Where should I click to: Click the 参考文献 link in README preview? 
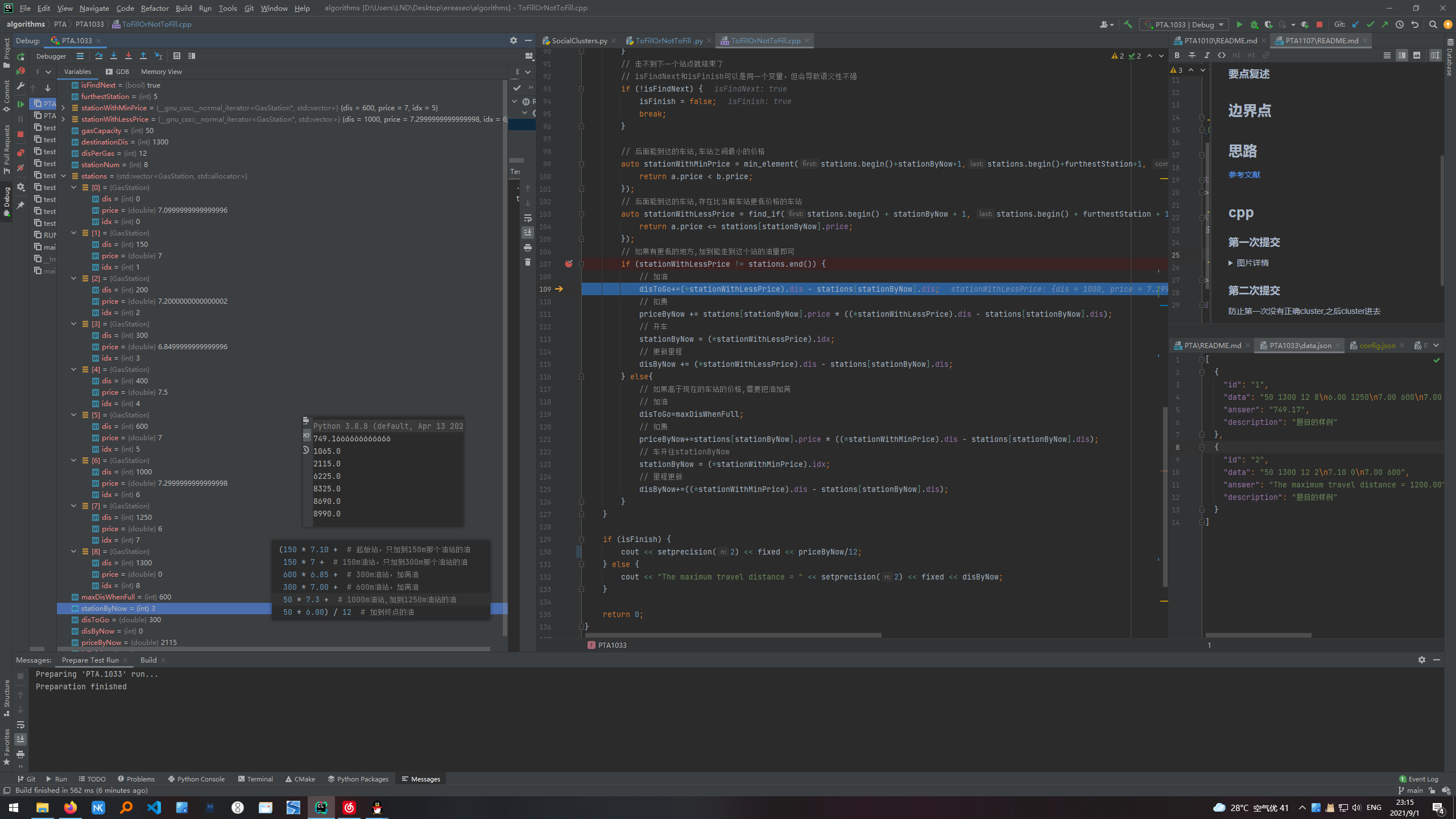coord(1244,175)
